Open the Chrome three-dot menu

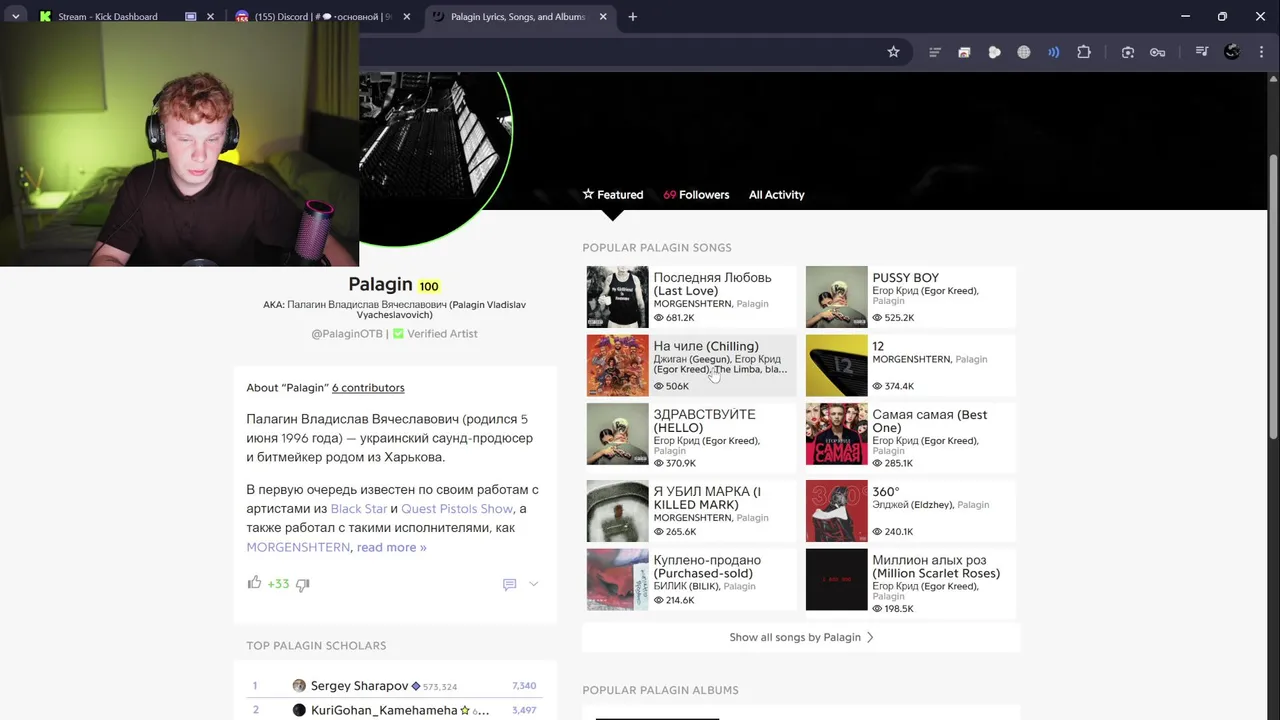1260,52
